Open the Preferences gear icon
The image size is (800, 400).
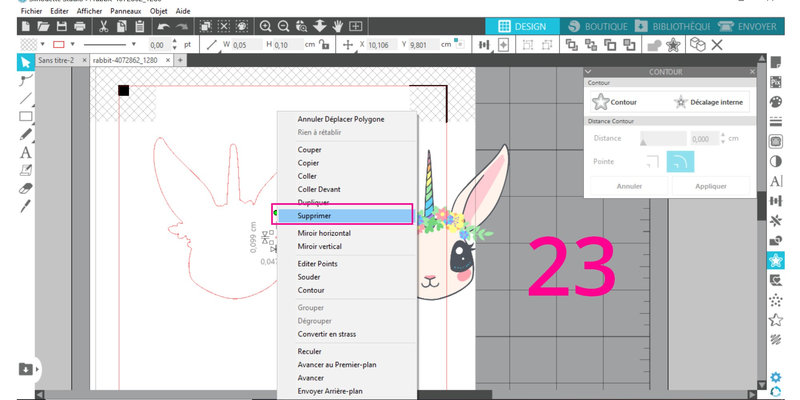[x=775, y=378]
